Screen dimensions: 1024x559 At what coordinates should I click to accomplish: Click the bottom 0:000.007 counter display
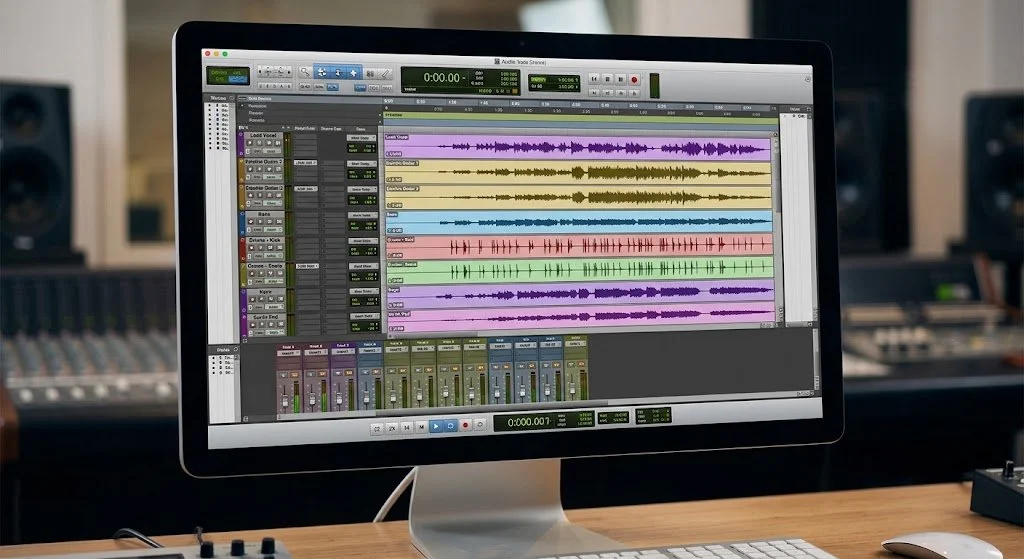click(543, 421)
